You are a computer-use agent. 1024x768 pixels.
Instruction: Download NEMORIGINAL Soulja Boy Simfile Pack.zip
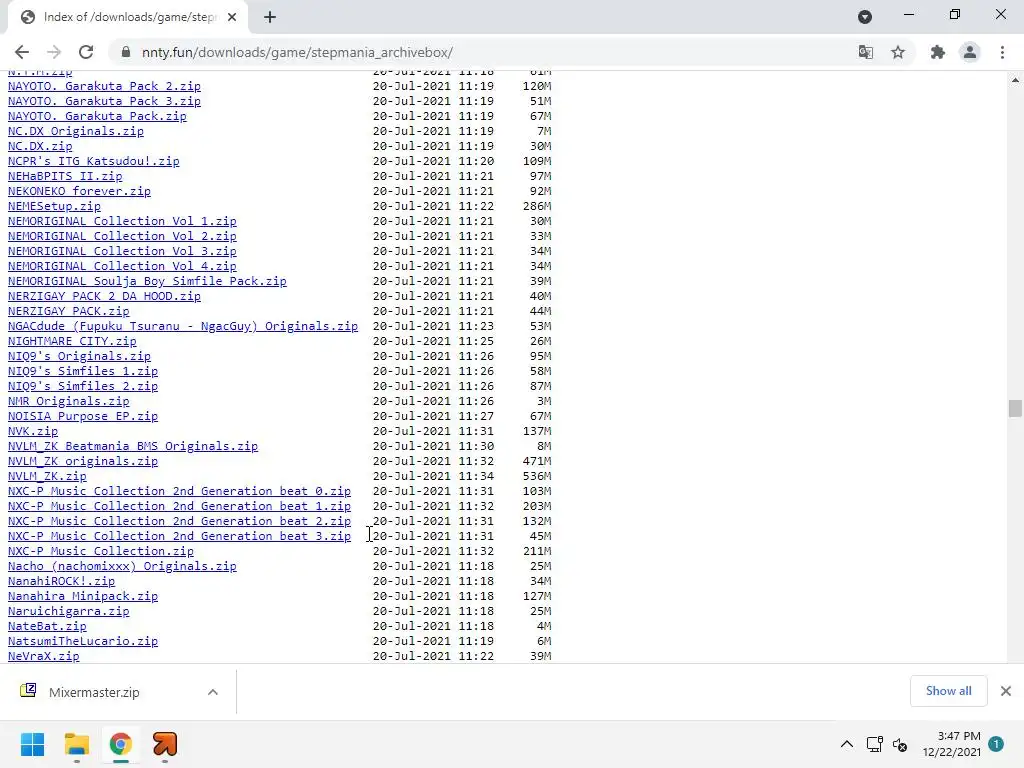click(147, 281)
